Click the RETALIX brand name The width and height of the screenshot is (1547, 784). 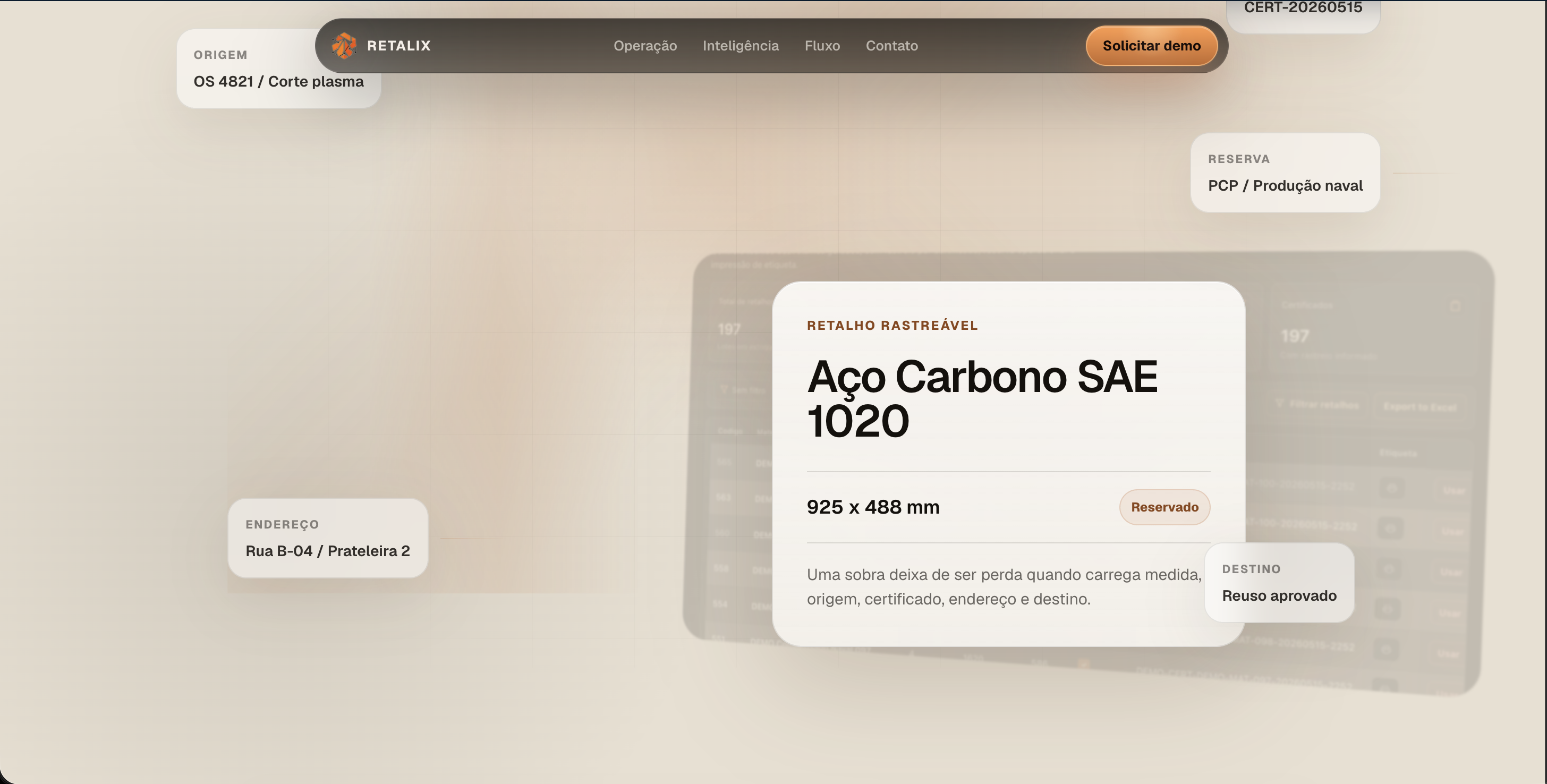click(399, 46)
